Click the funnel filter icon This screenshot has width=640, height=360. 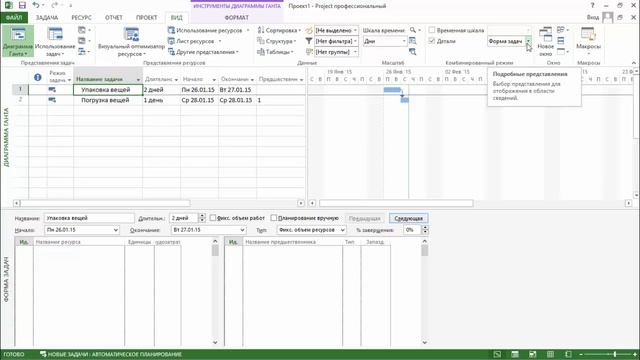coord(309,41)
